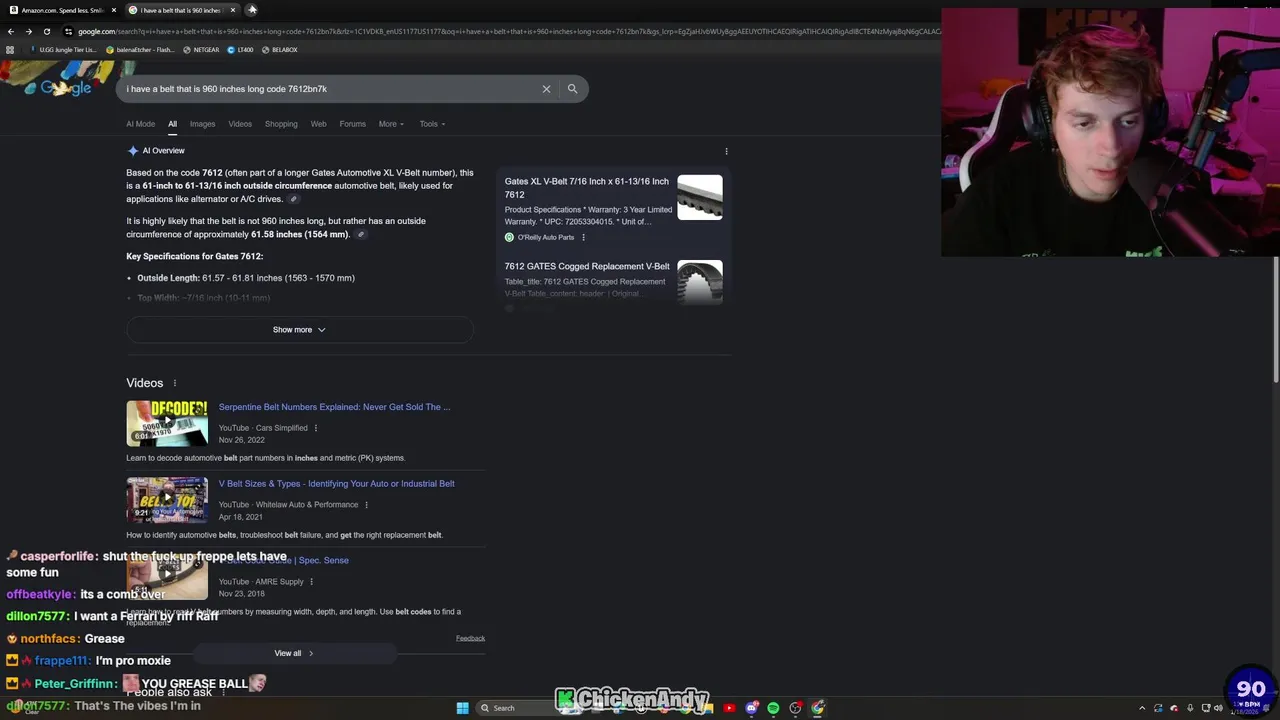Expand AI Overview with Show more
The width and height of the screenshot is (1280, 720).
[x=299, y=330]
